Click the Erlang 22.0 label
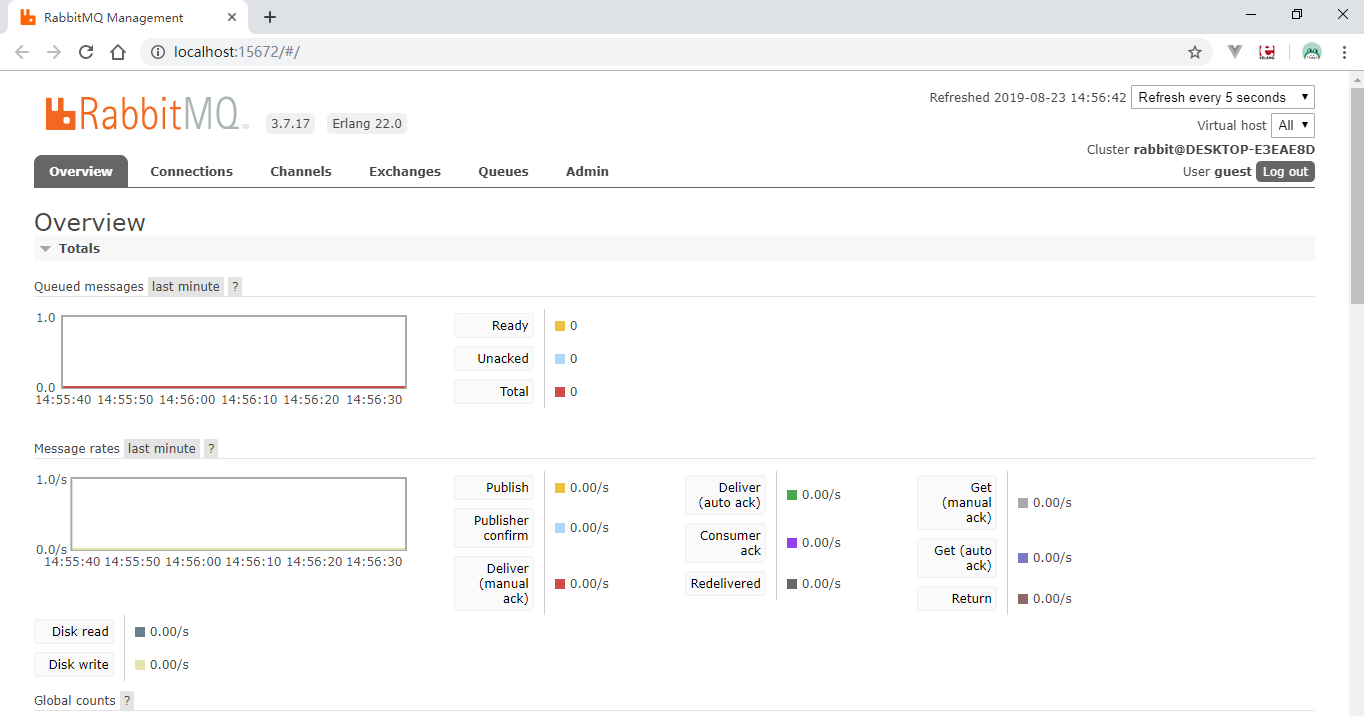The width and height of the screenshot is (1364, 716). pos(367,124)
